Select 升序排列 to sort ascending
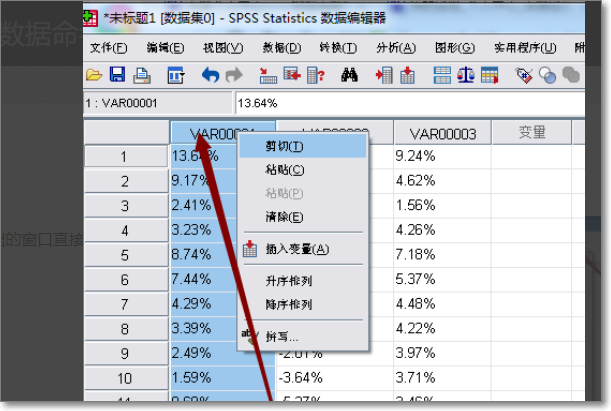This screenshot has width=611, height=411. [x=289, y=282]
